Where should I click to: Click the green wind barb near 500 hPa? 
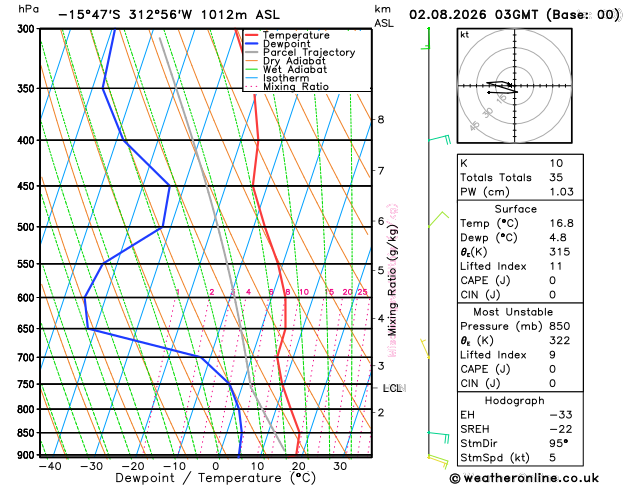click(x=438, y=219)
